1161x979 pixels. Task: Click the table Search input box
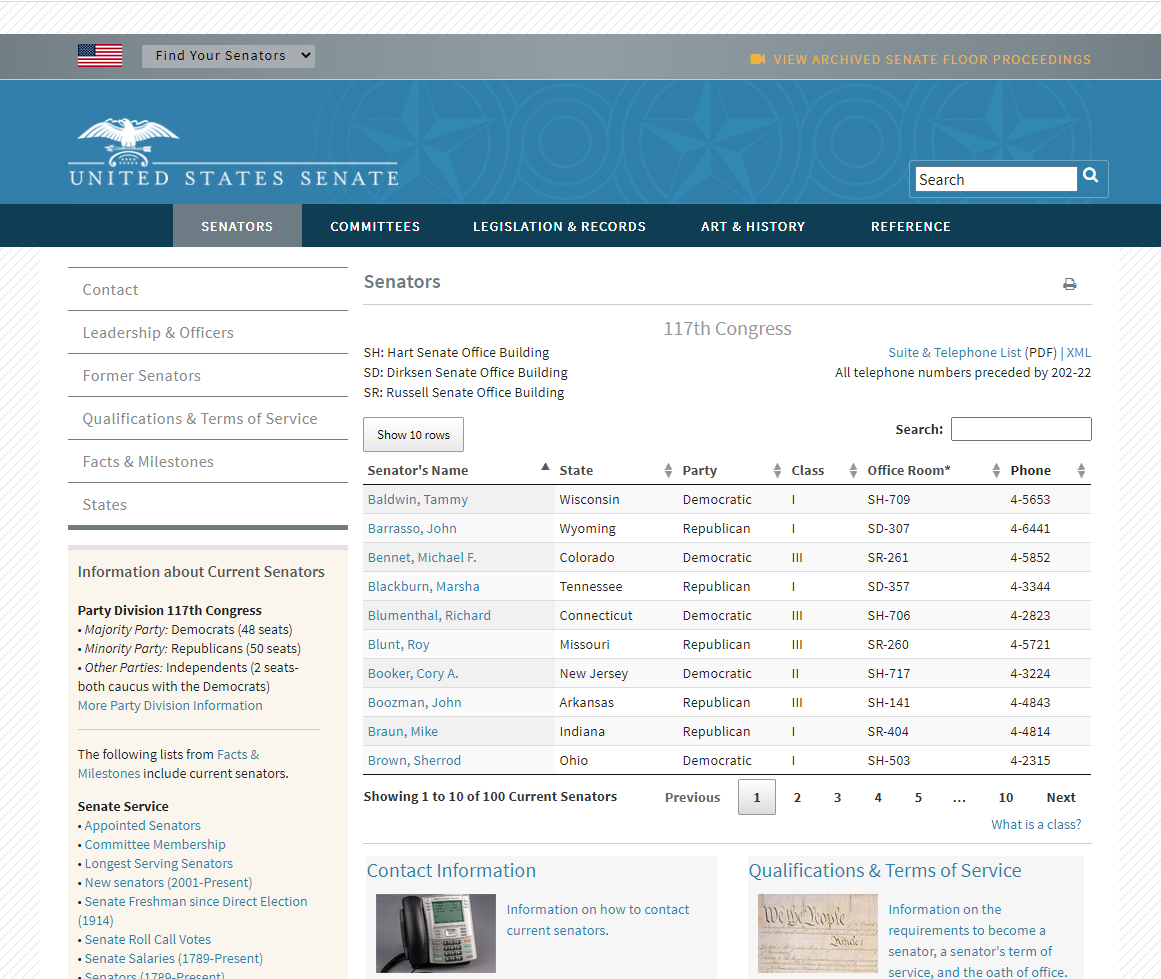(x=1021, y=429)
